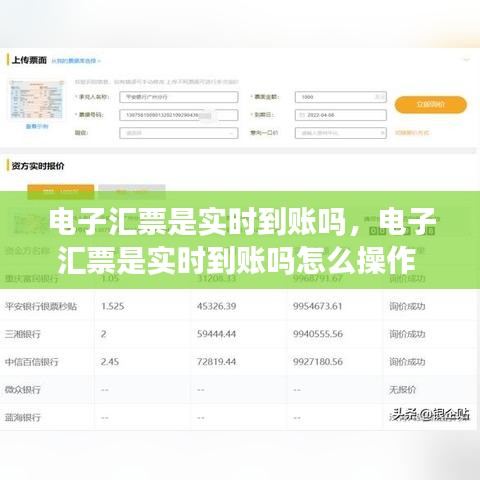Click the 承兑人名称 input field
Image resolution: width=480 pixels, height=480 pixels.
click(179, 97)
